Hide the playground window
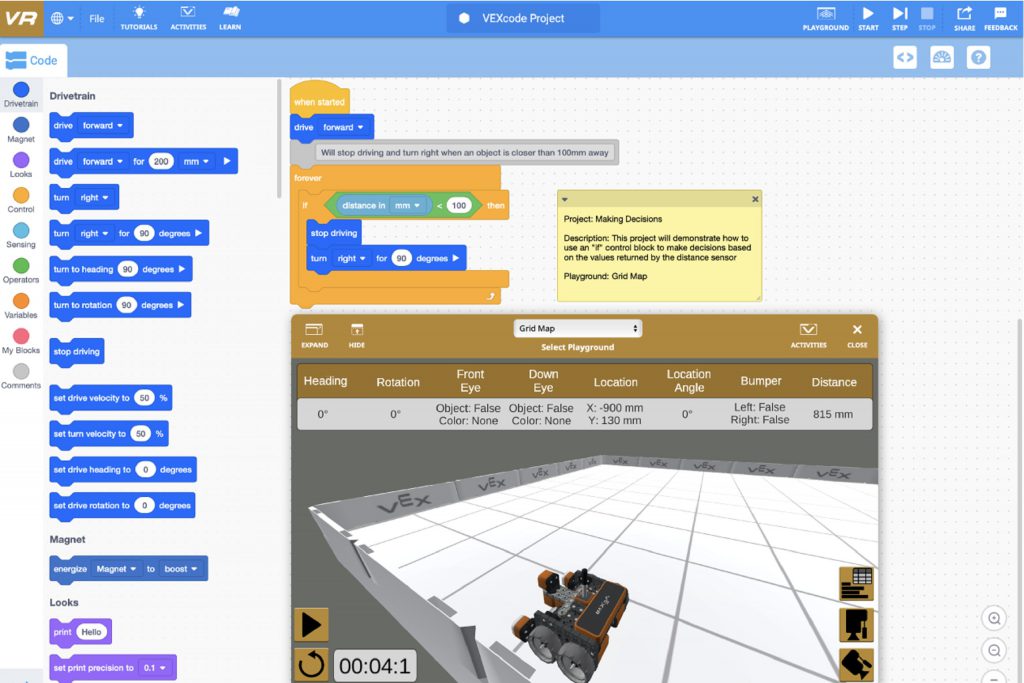 [357, 335]
